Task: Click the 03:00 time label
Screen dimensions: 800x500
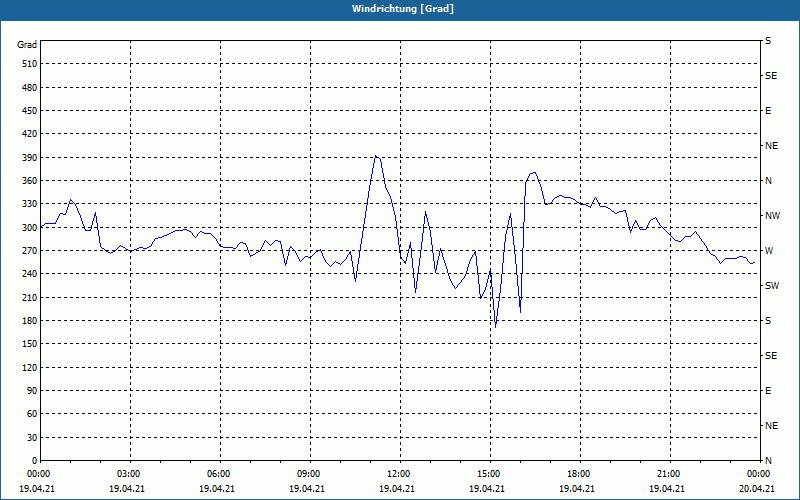Action: [128, 474]
